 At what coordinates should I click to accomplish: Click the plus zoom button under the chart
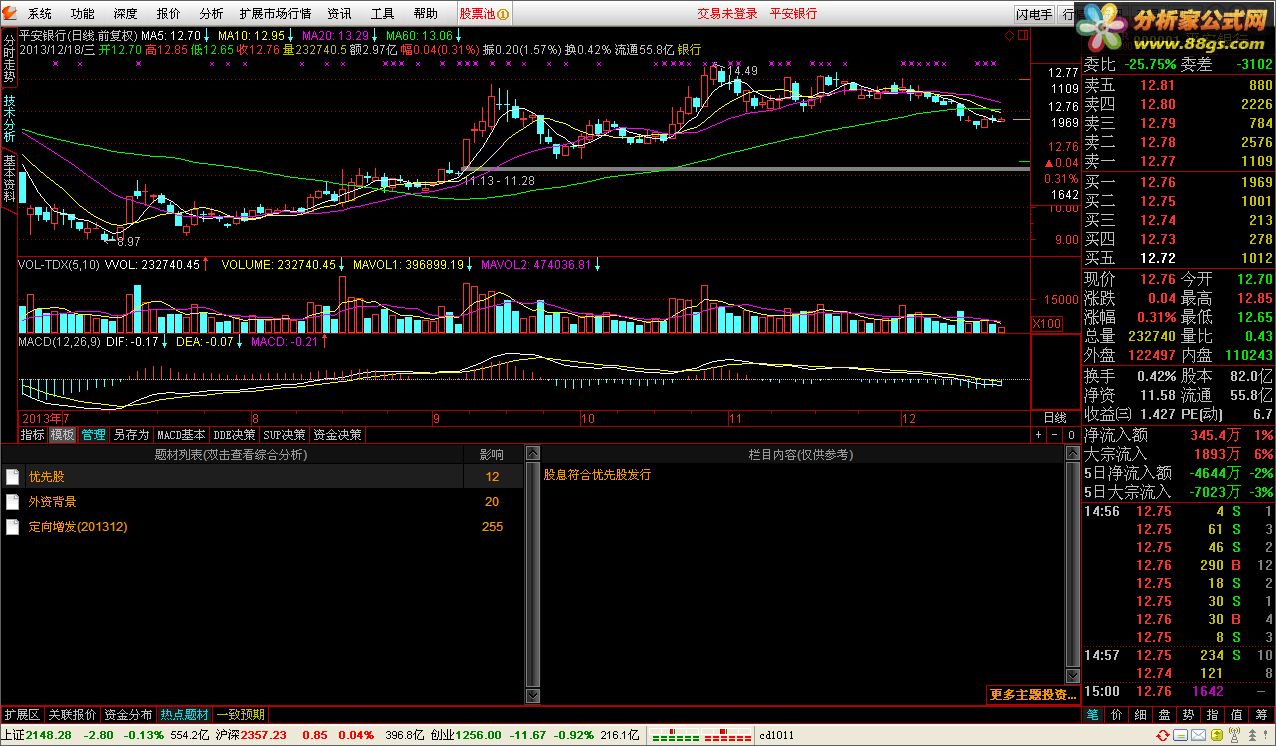tap(1039, 435)
